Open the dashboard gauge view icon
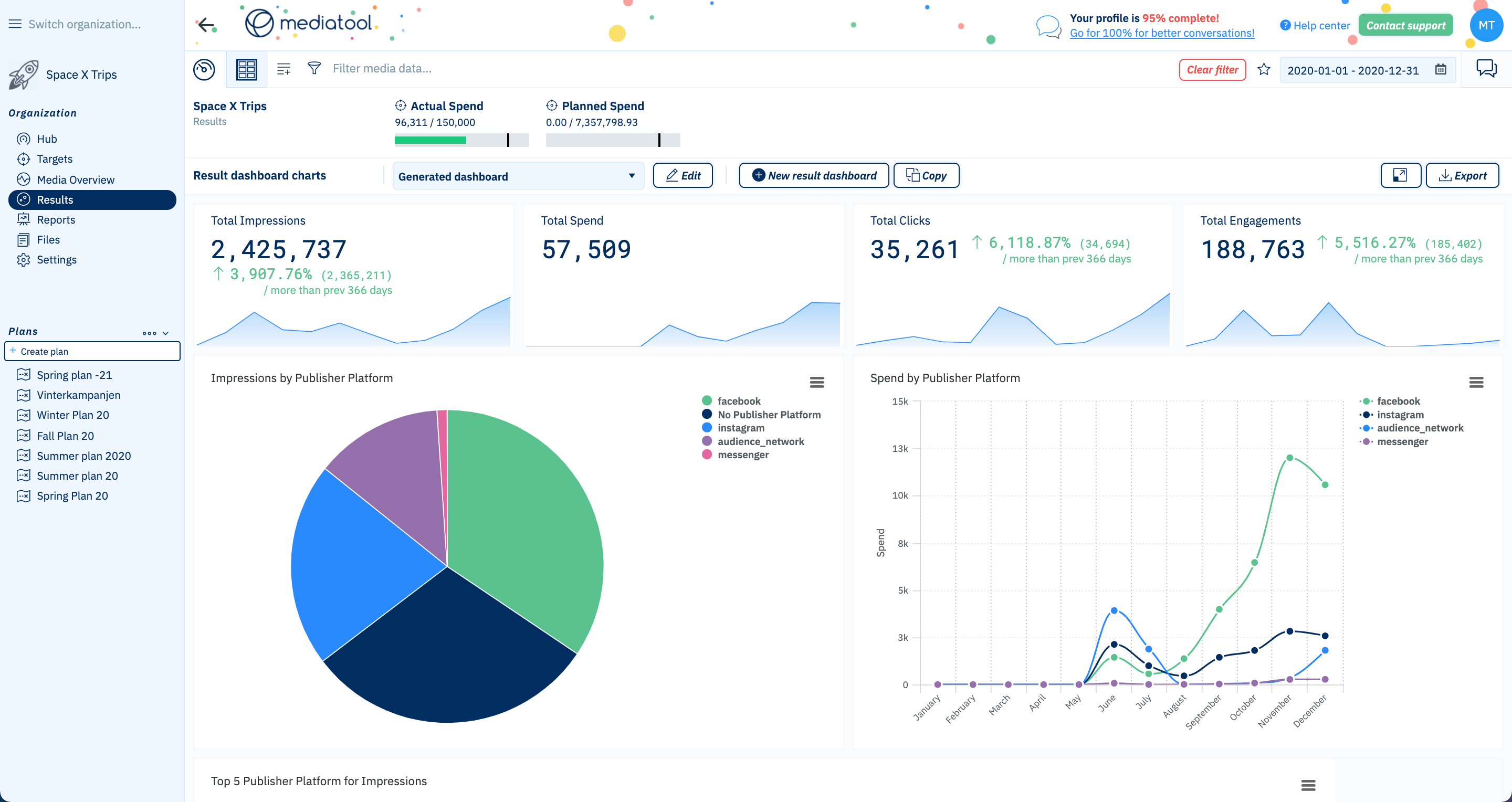The height and width of the screenshot is (802, 1512). (x=204, y=69)
